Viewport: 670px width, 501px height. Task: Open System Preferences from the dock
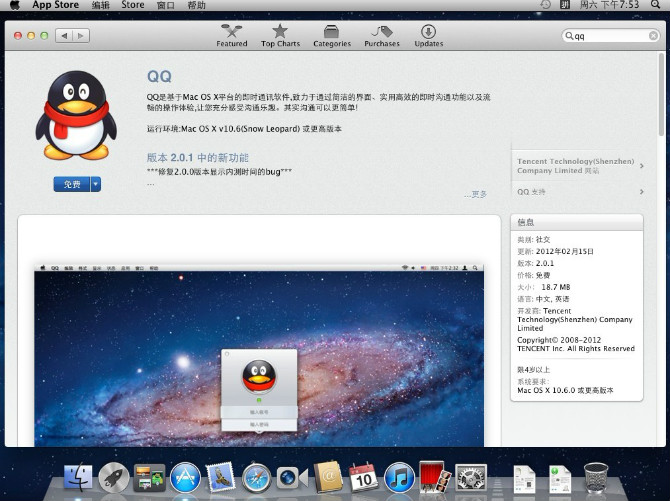(470, 478)
